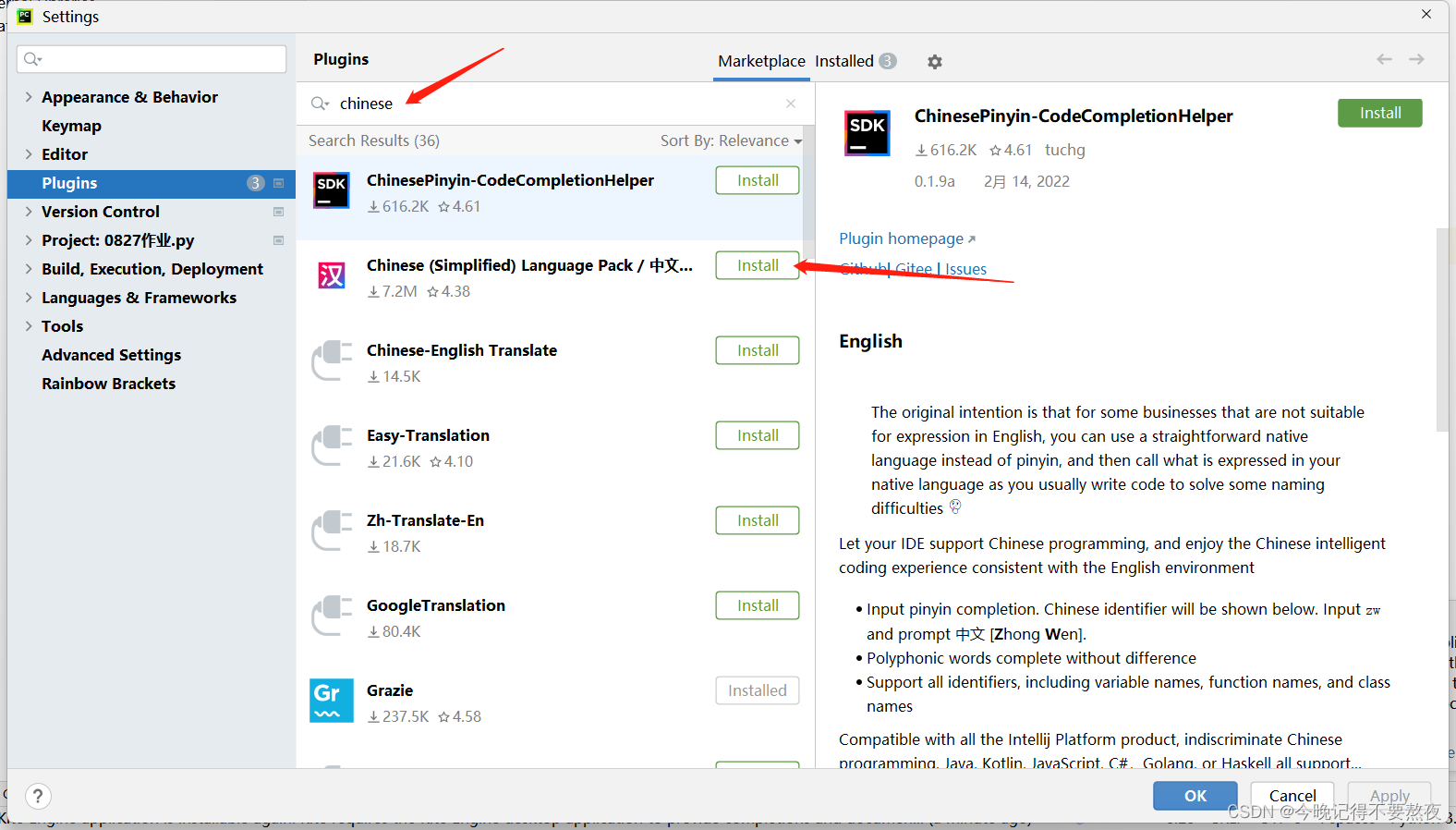Install Easy-Translation plugin
Viewport: 1456px width, 830px height.
coord(758,435)
